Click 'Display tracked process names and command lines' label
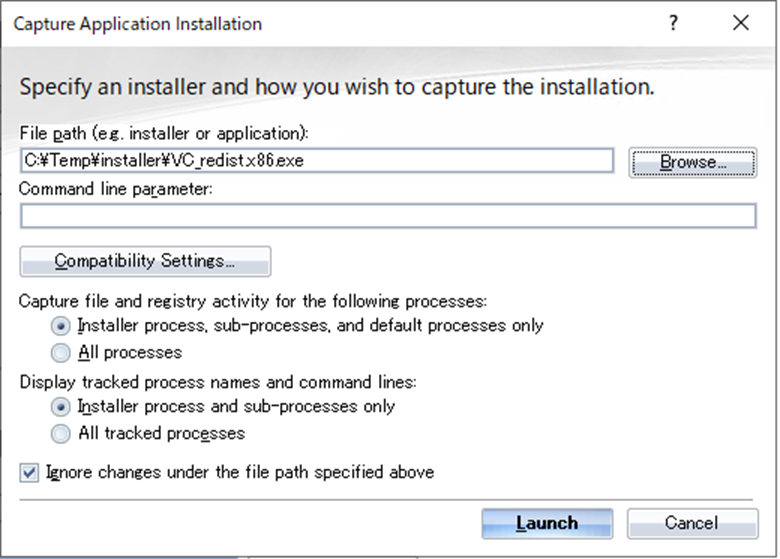 tap(217, 381)
